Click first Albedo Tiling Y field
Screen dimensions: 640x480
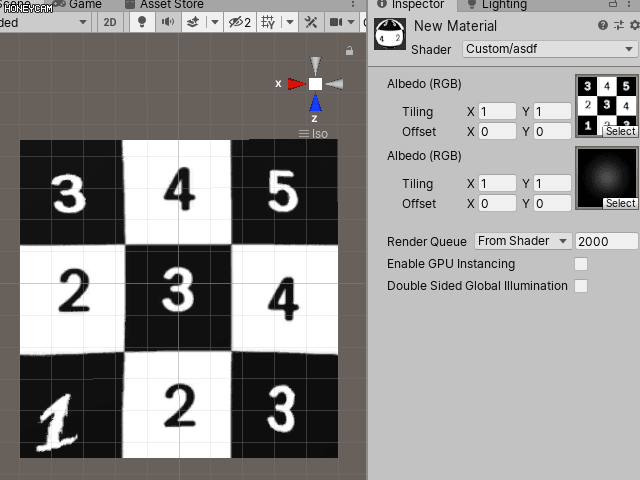[x=552, y=111]
